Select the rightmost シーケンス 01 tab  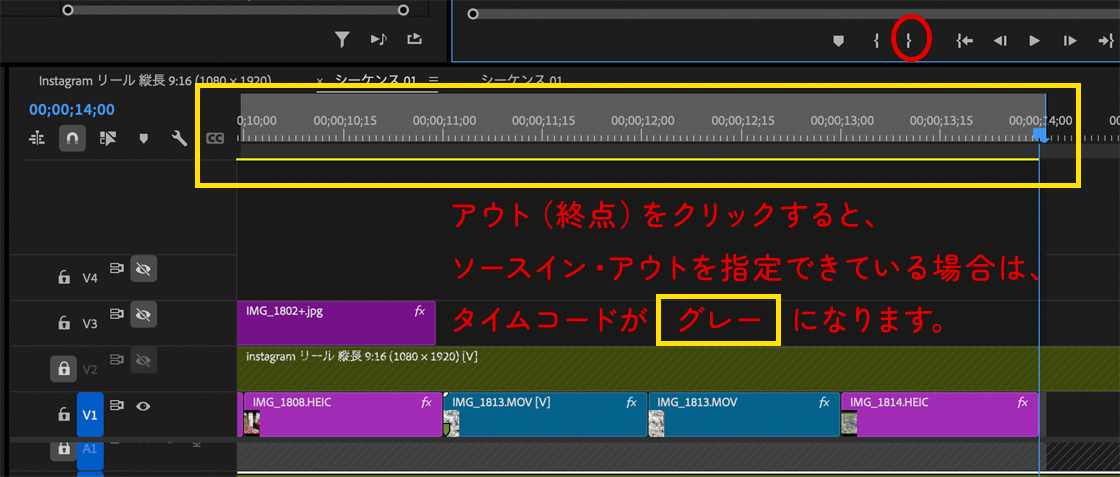(x=521, y=80)
